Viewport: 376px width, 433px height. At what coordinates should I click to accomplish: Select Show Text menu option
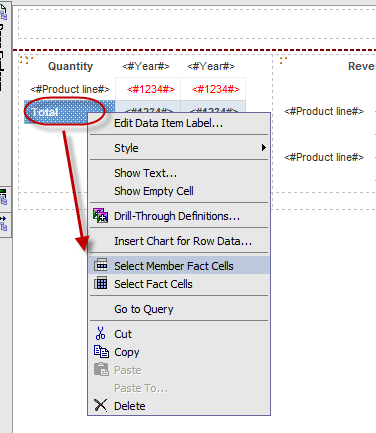coord(179,173)
